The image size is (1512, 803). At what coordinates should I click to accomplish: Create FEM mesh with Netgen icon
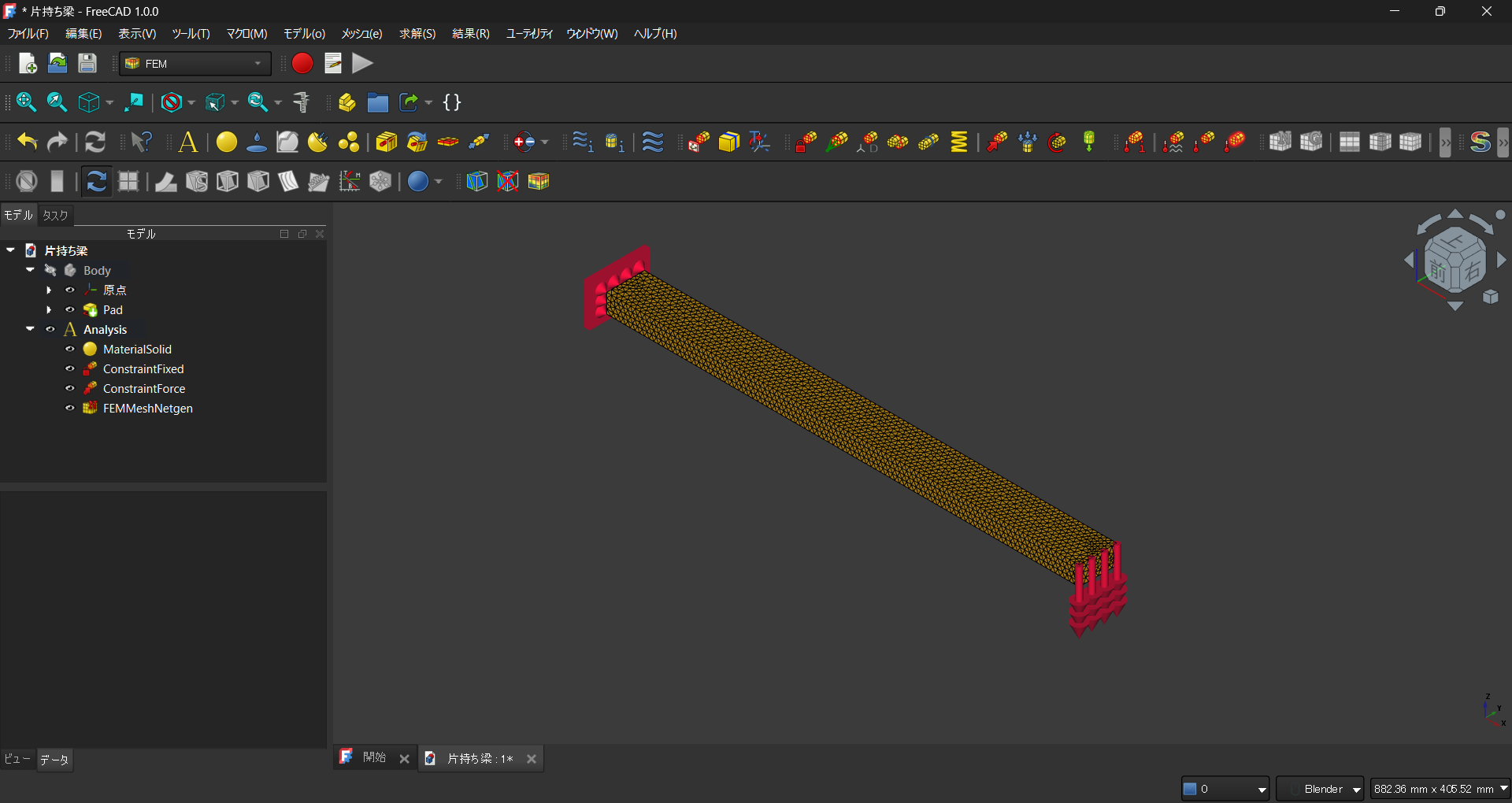1280,142
